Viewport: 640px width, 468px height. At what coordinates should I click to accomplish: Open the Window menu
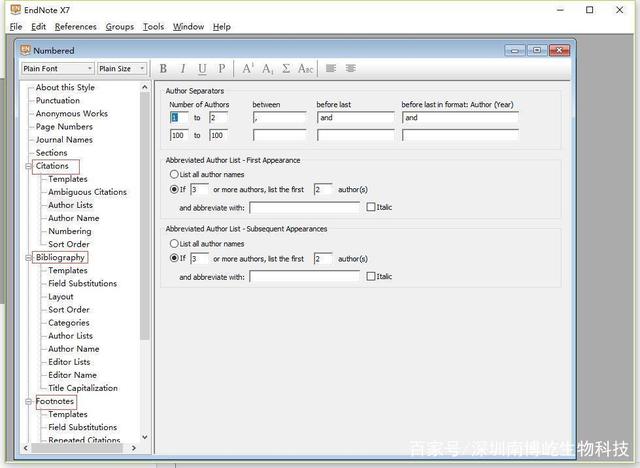coord(188,27)
